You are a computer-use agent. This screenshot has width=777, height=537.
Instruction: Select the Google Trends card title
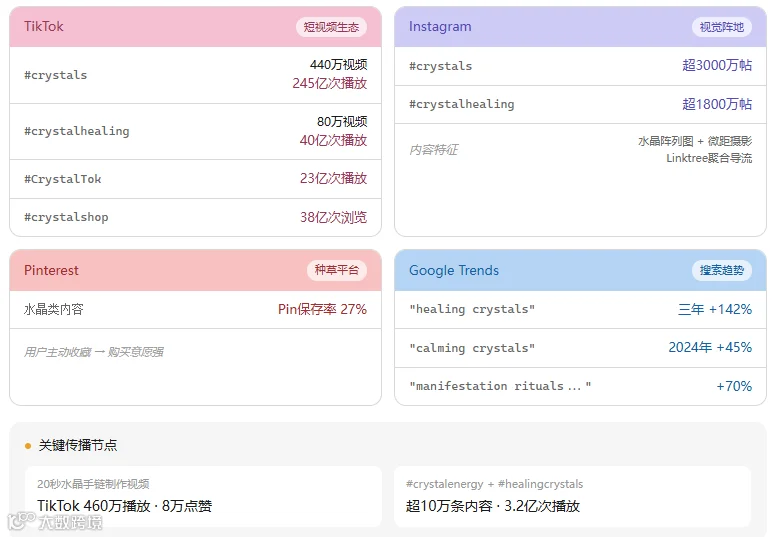[454, 270]
